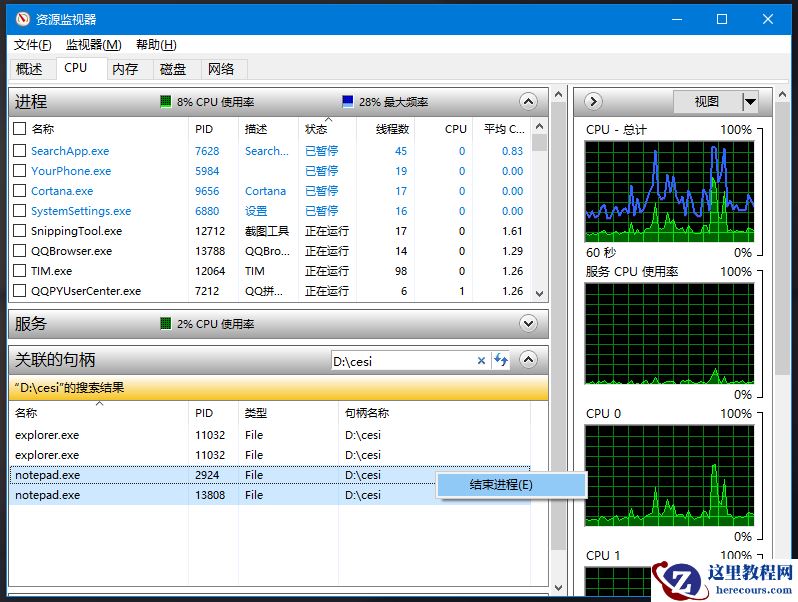
Task: Click the CPU 0 graph
Action: click(669, 475)
